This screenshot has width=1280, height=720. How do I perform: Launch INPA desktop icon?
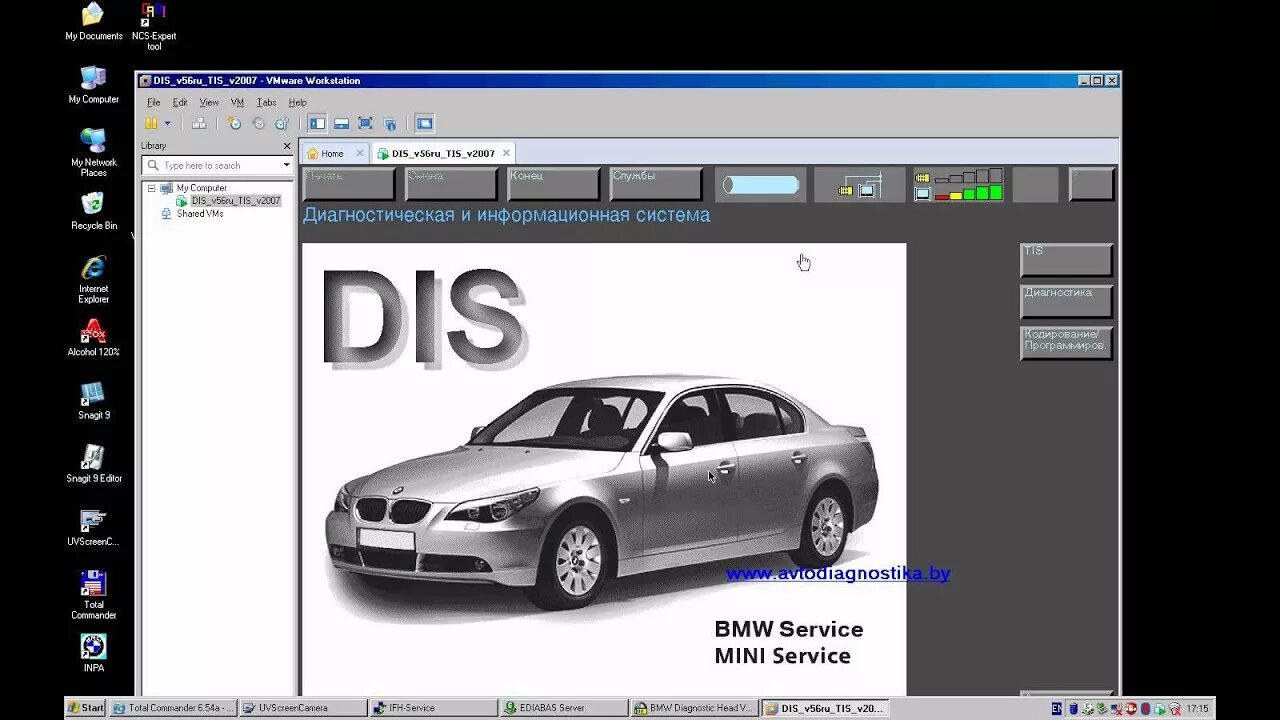click(x=93, y=654)
